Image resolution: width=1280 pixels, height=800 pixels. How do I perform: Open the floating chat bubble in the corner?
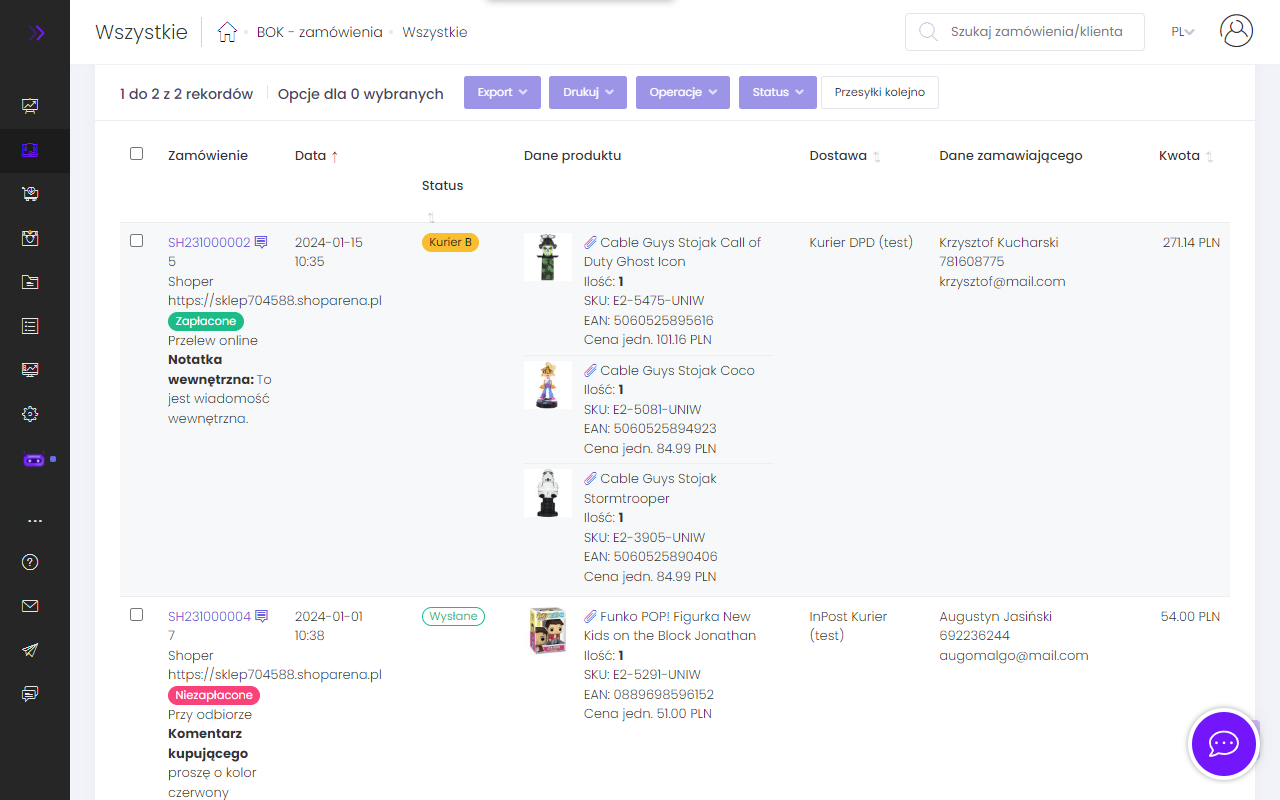pyautogui.click(x=1223, y=744)
